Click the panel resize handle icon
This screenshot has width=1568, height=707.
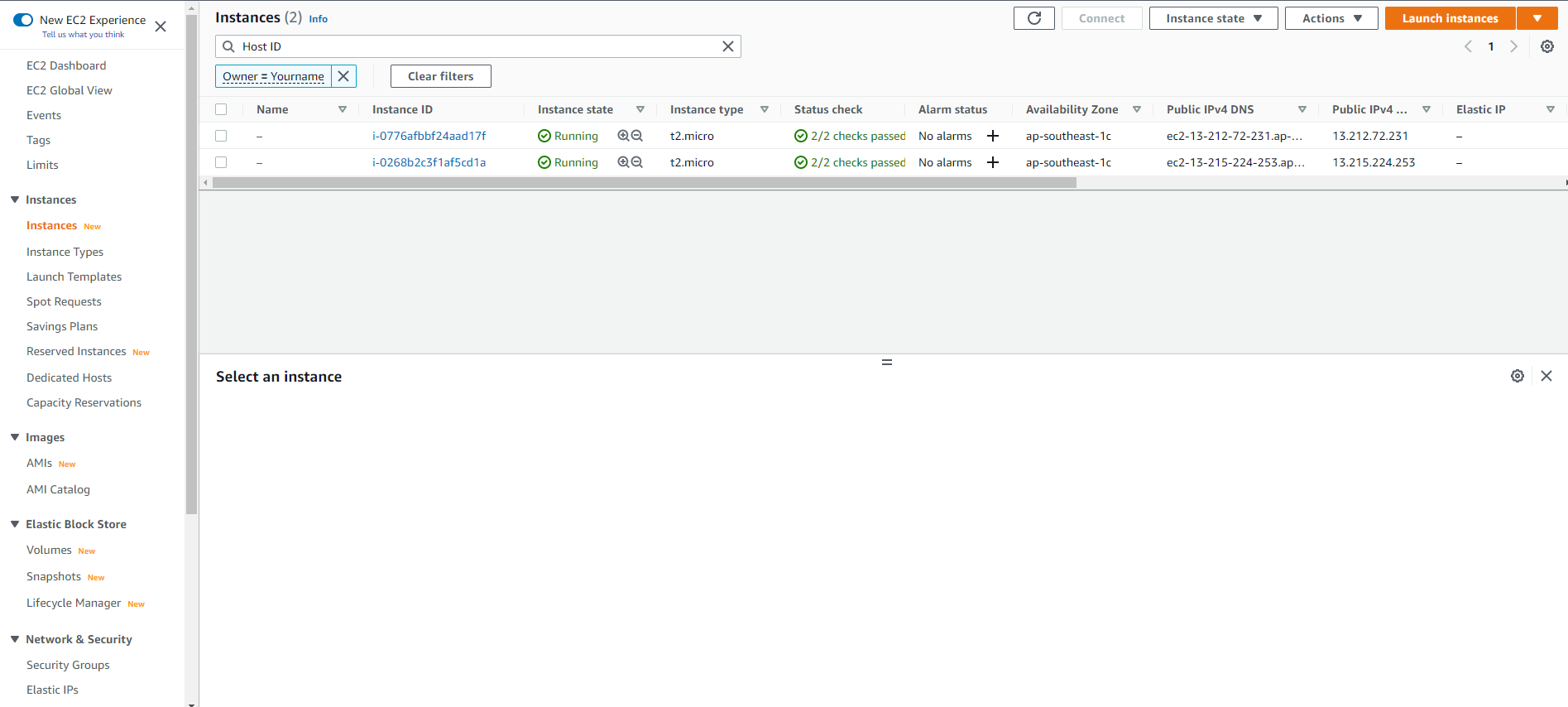tap(886, 363)
